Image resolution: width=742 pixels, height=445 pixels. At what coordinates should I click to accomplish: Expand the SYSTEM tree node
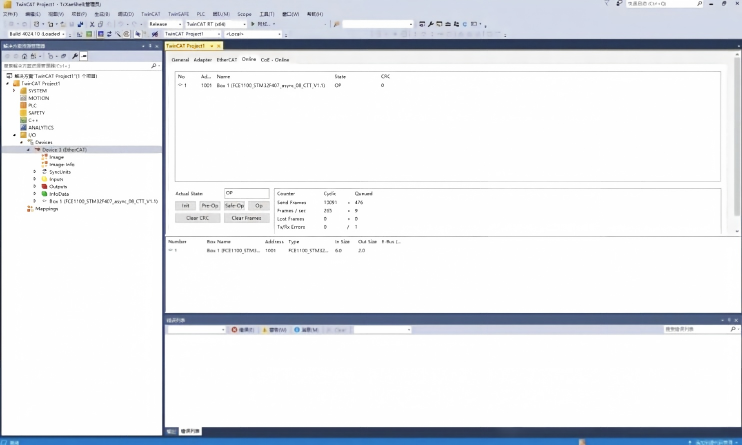(x=14, y=90)
